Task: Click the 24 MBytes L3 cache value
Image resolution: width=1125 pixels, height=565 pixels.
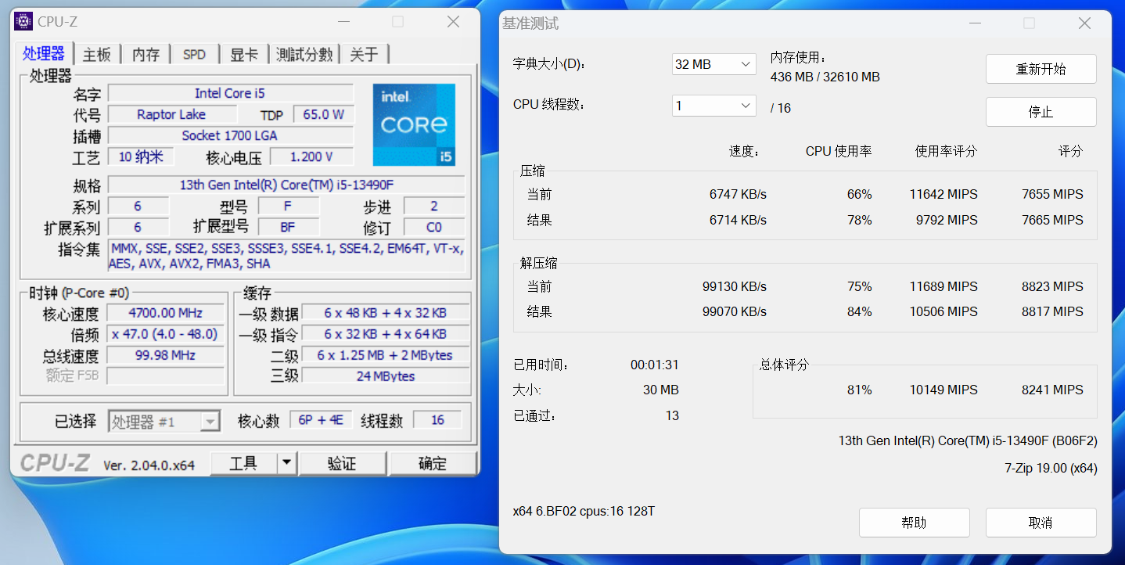Action: [x=385, y=375]
